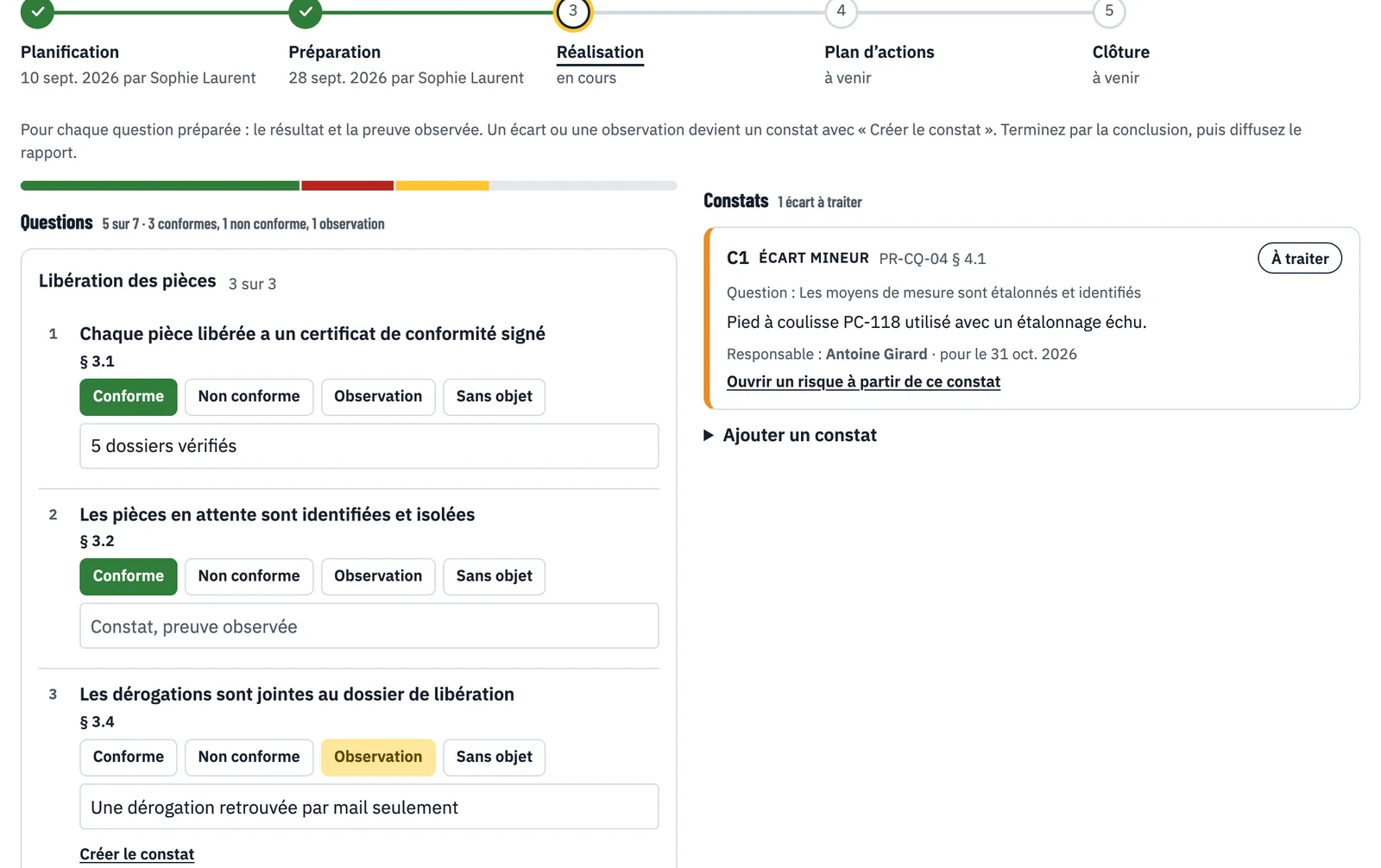Image resolution: width=1381 pixels, height=868 pixels.
Task: Open the Clôture step
Action: 1120,53
